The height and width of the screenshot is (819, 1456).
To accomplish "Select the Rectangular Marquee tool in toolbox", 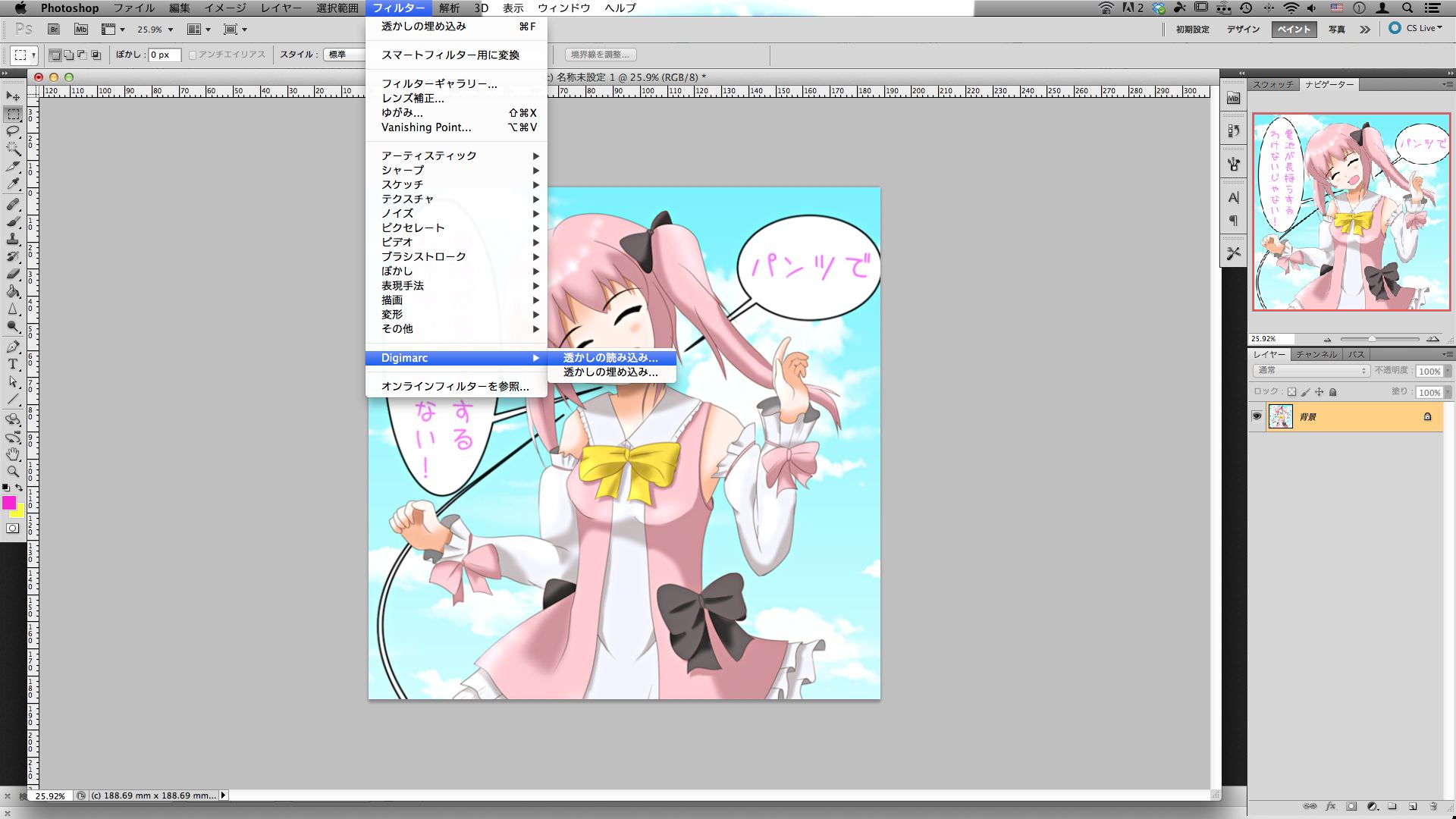I will point(13,115).
